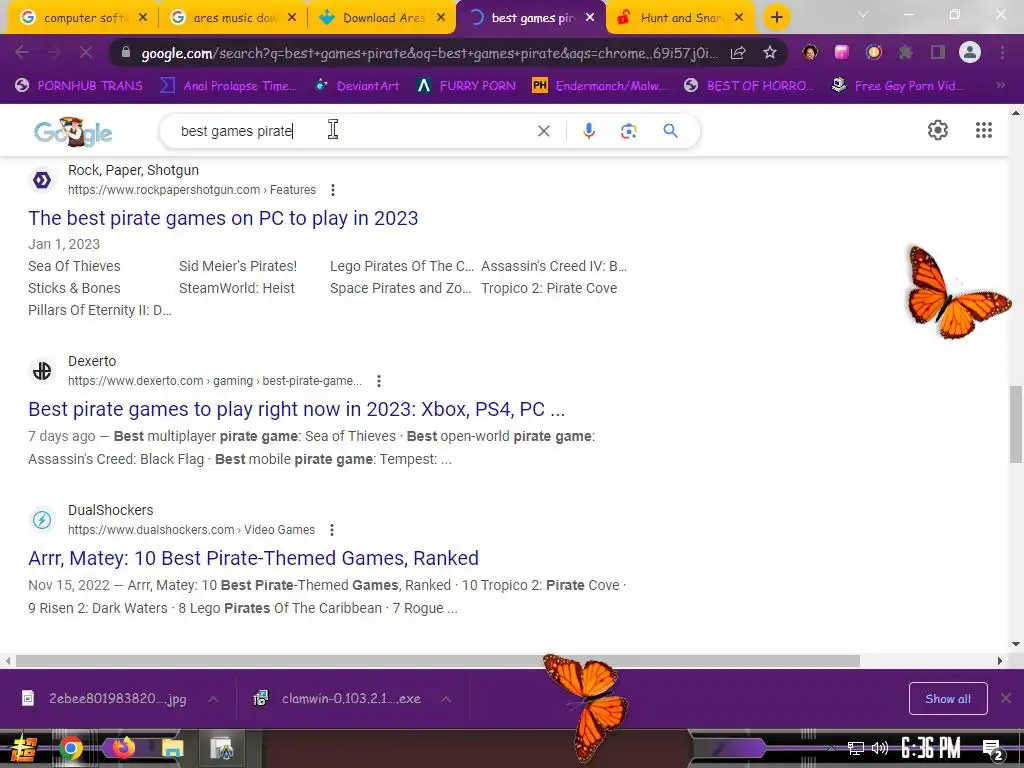Open the Google apps grid
The width and height of the screenshot is (1024, 768).
984,130
